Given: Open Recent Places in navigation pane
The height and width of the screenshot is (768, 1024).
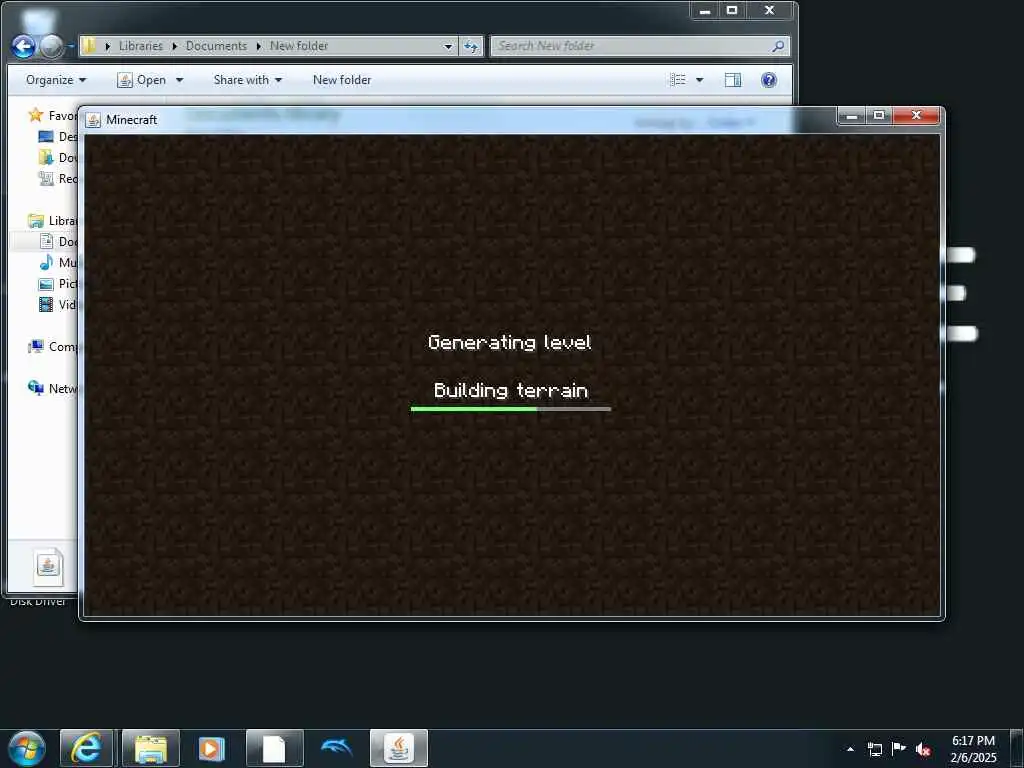Looking at the screenshot, I should point(57,178).
